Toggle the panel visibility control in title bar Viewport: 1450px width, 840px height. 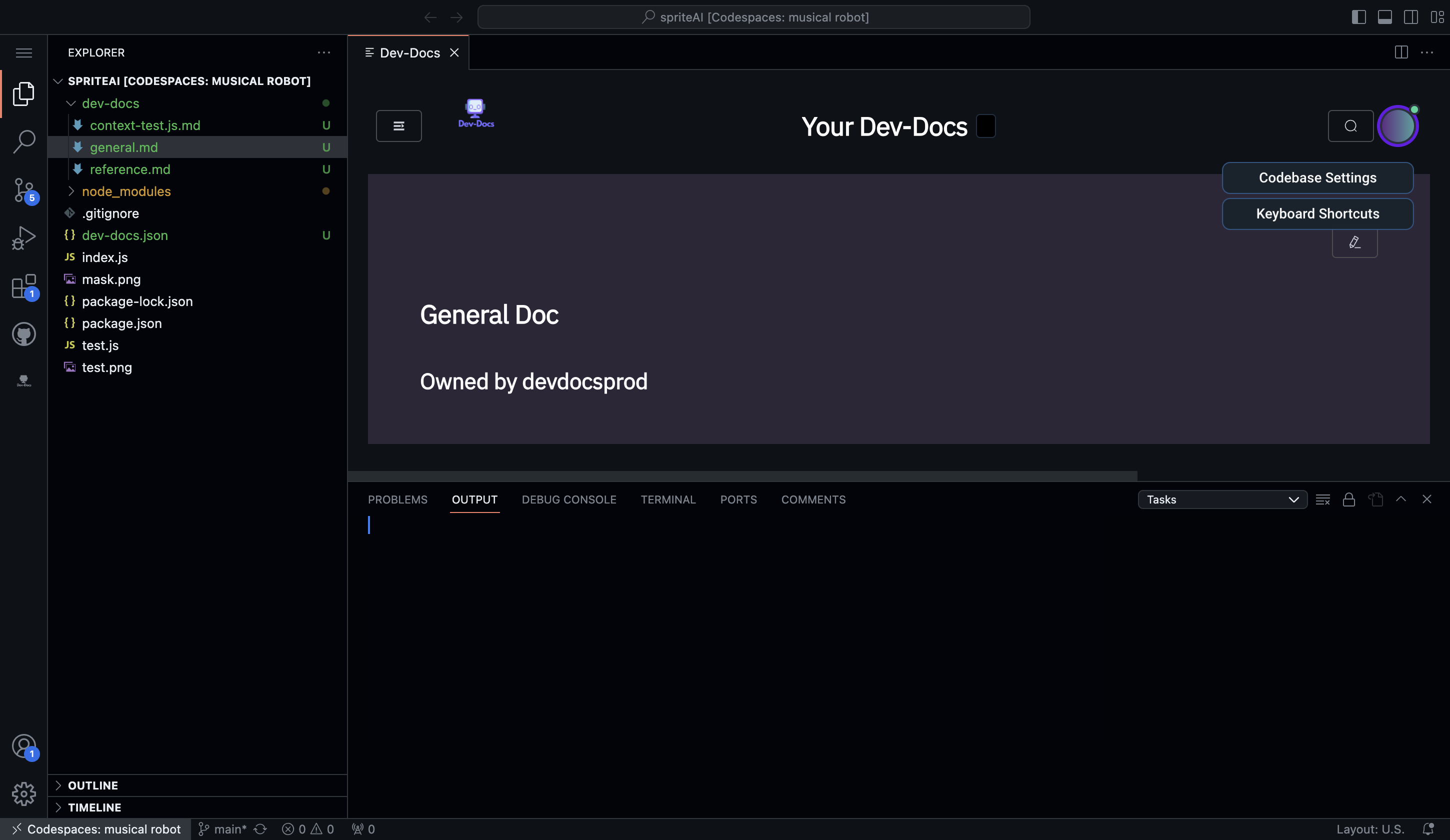(1384, 16)
